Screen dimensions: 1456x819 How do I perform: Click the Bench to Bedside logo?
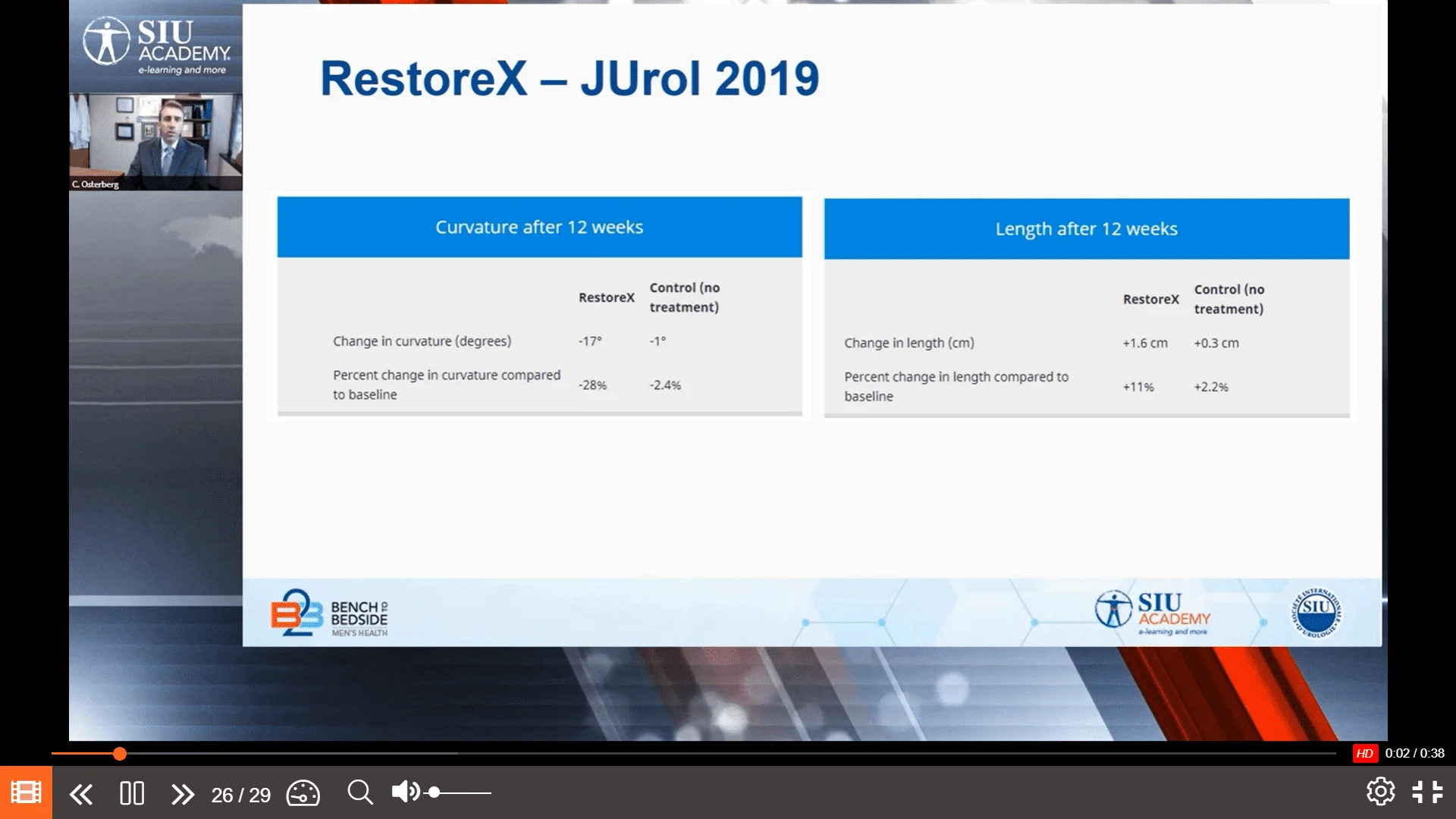pos(329,613)
